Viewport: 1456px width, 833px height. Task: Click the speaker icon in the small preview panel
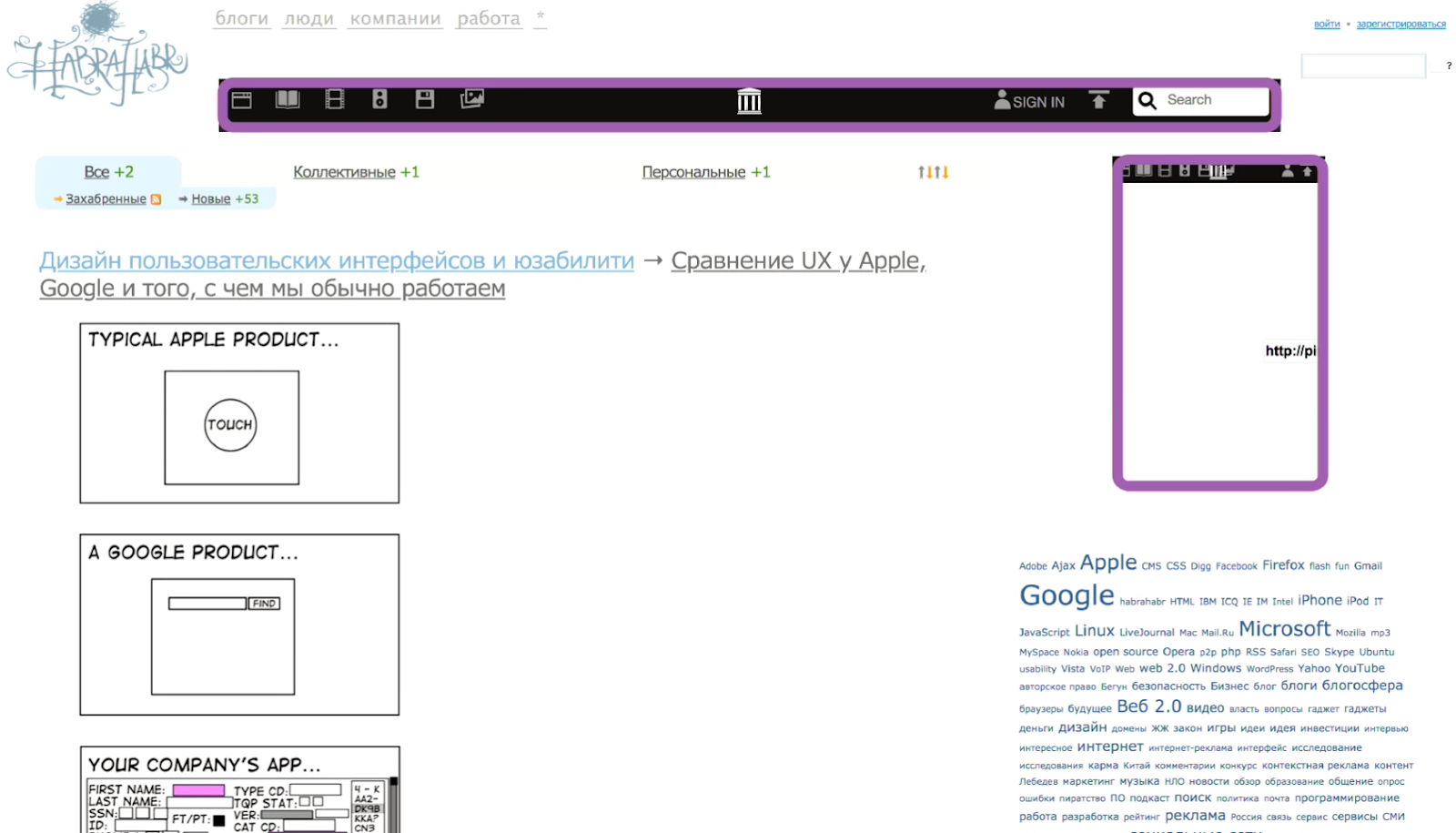tap(1184, 170)
